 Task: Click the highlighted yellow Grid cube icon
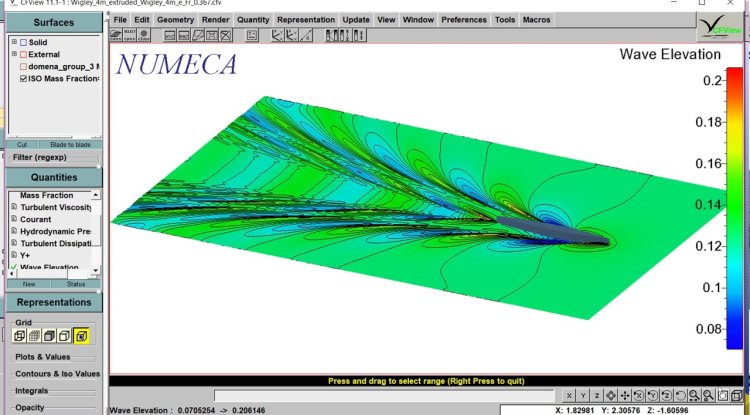81,336
